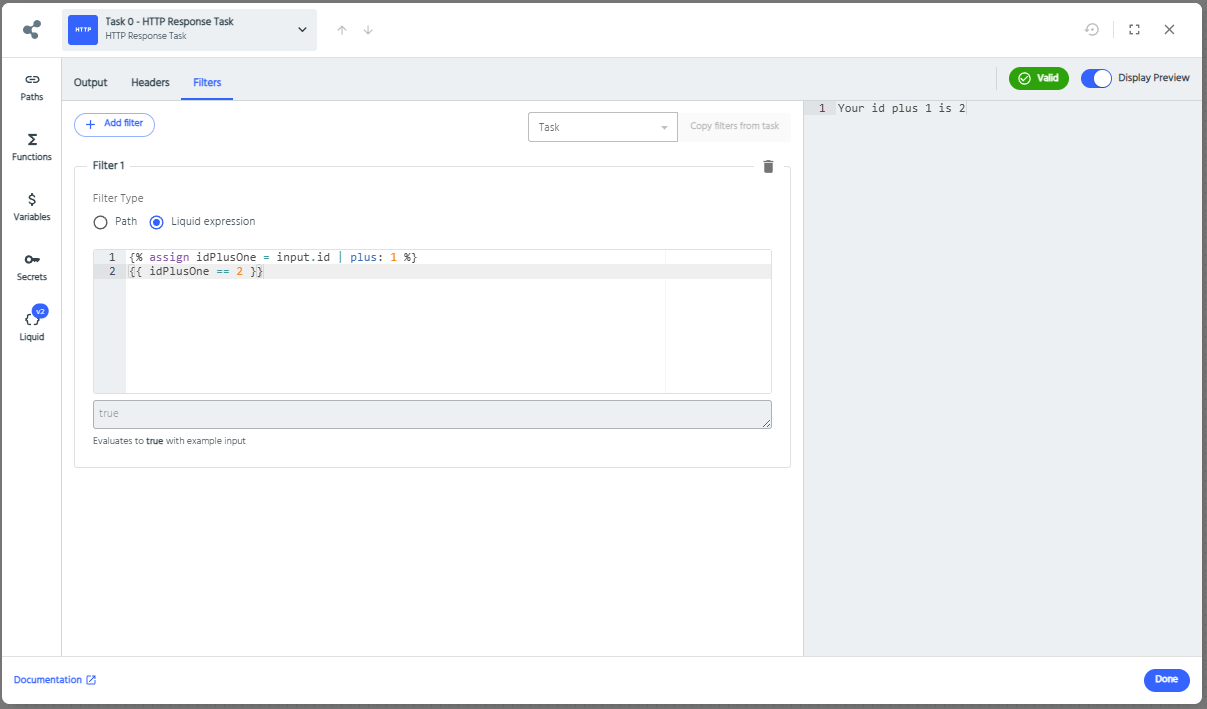
Task: Open the Functions sidebar panel
Action: (x=32, y=147)
